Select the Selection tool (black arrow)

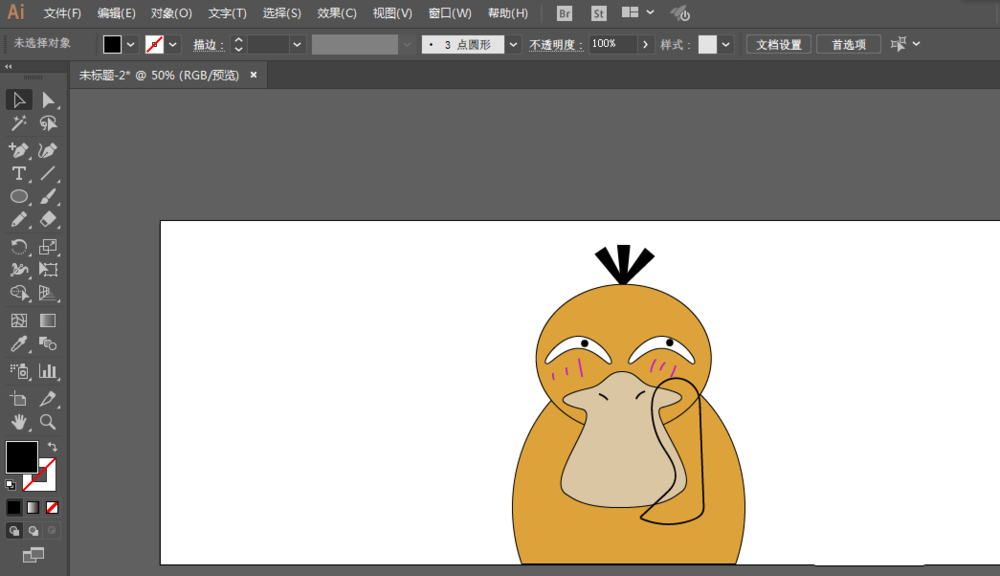click(19, 100)
